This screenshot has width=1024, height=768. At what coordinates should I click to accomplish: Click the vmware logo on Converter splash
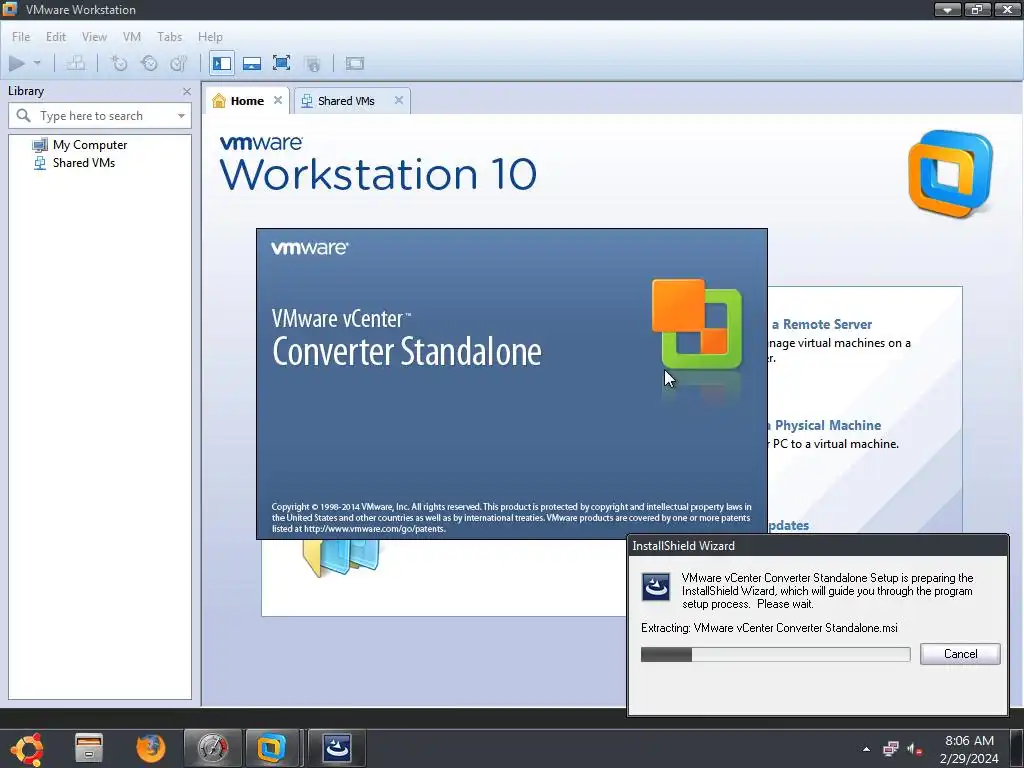click(x=309, y=248)
